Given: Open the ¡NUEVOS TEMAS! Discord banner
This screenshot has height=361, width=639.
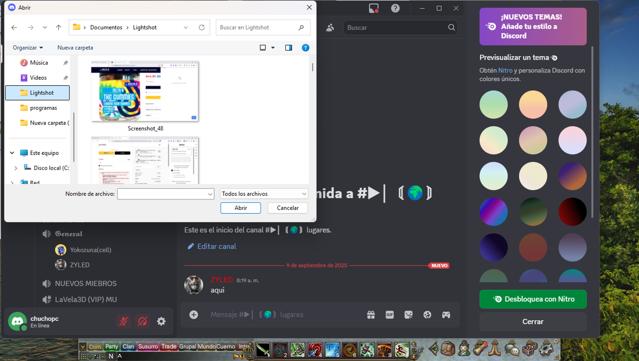Looking at the screenshot, I should pos(533,26).
